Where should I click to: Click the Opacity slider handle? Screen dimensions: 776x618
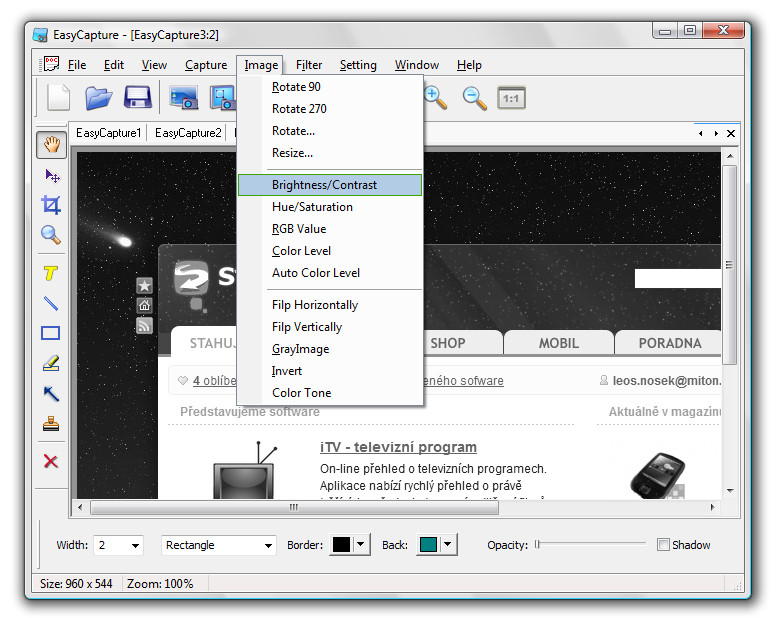click(537, 544)
